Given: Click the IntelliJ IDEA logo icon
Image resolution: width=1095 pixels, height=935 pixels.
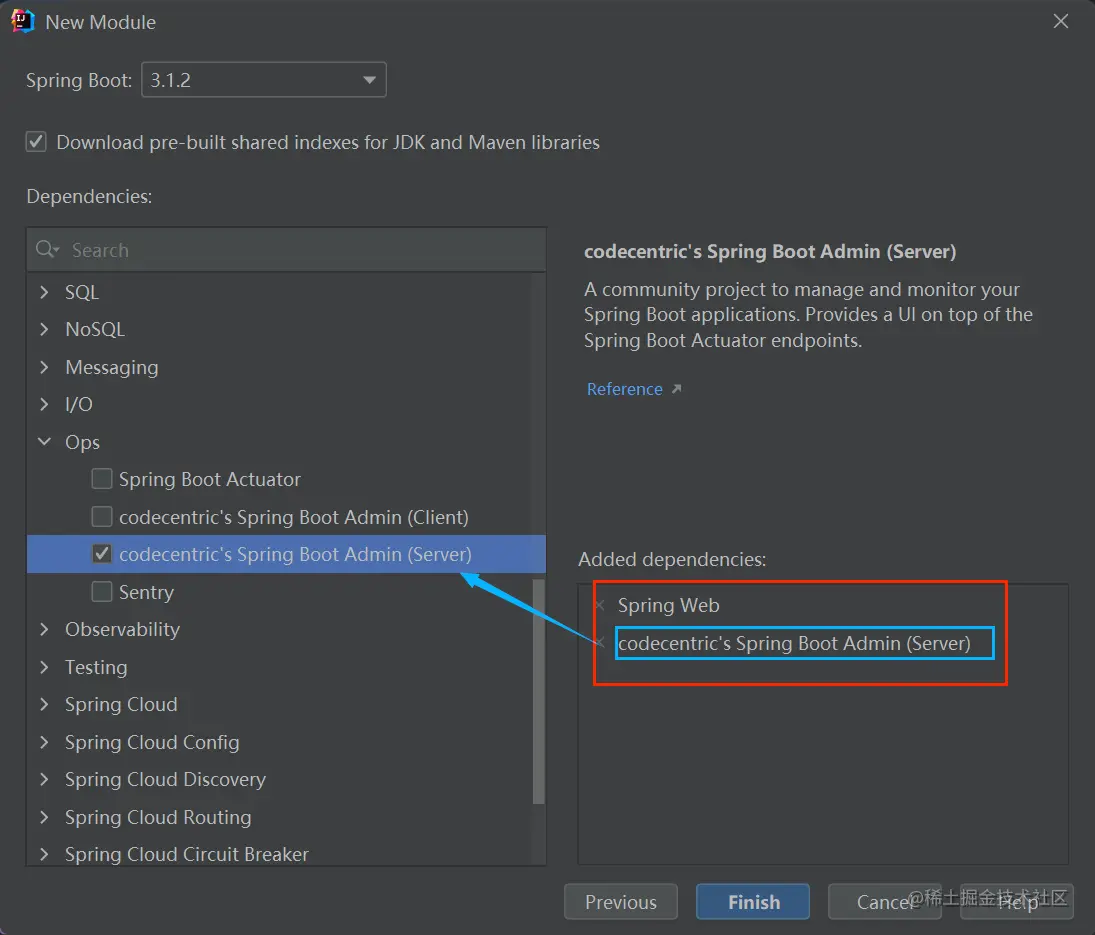Looking at the screenshot, I should [22, 21].
